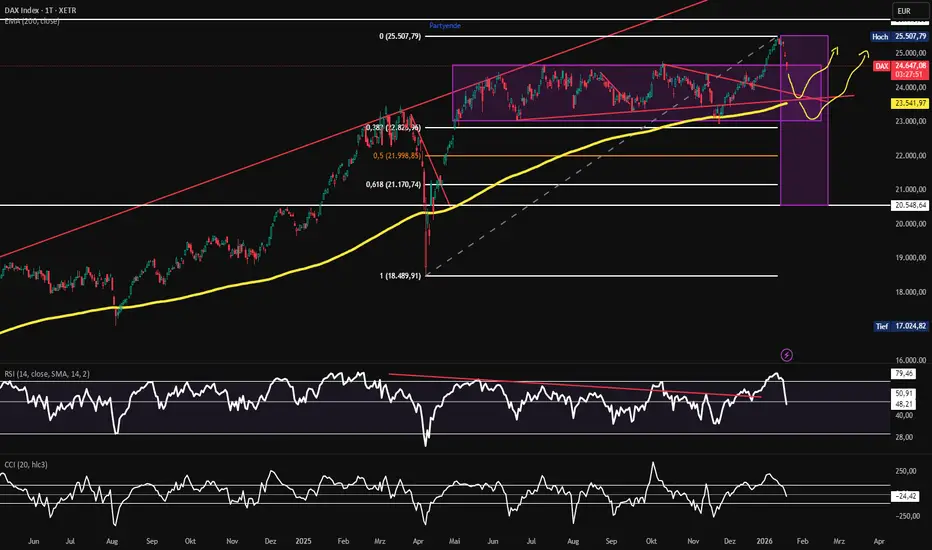
Task: Open the RSI (14, close, SMA, 14, 2) legend
Action: 47,374
